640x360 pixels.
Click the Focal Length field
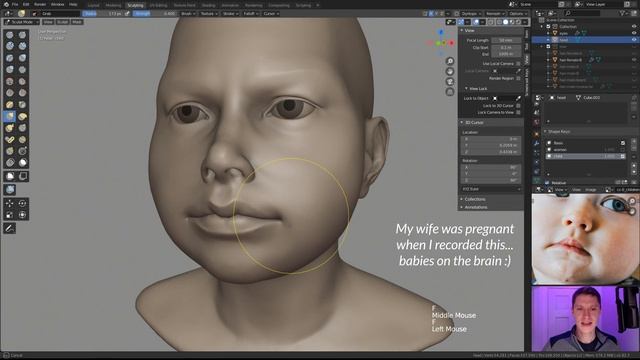[506, 40]
